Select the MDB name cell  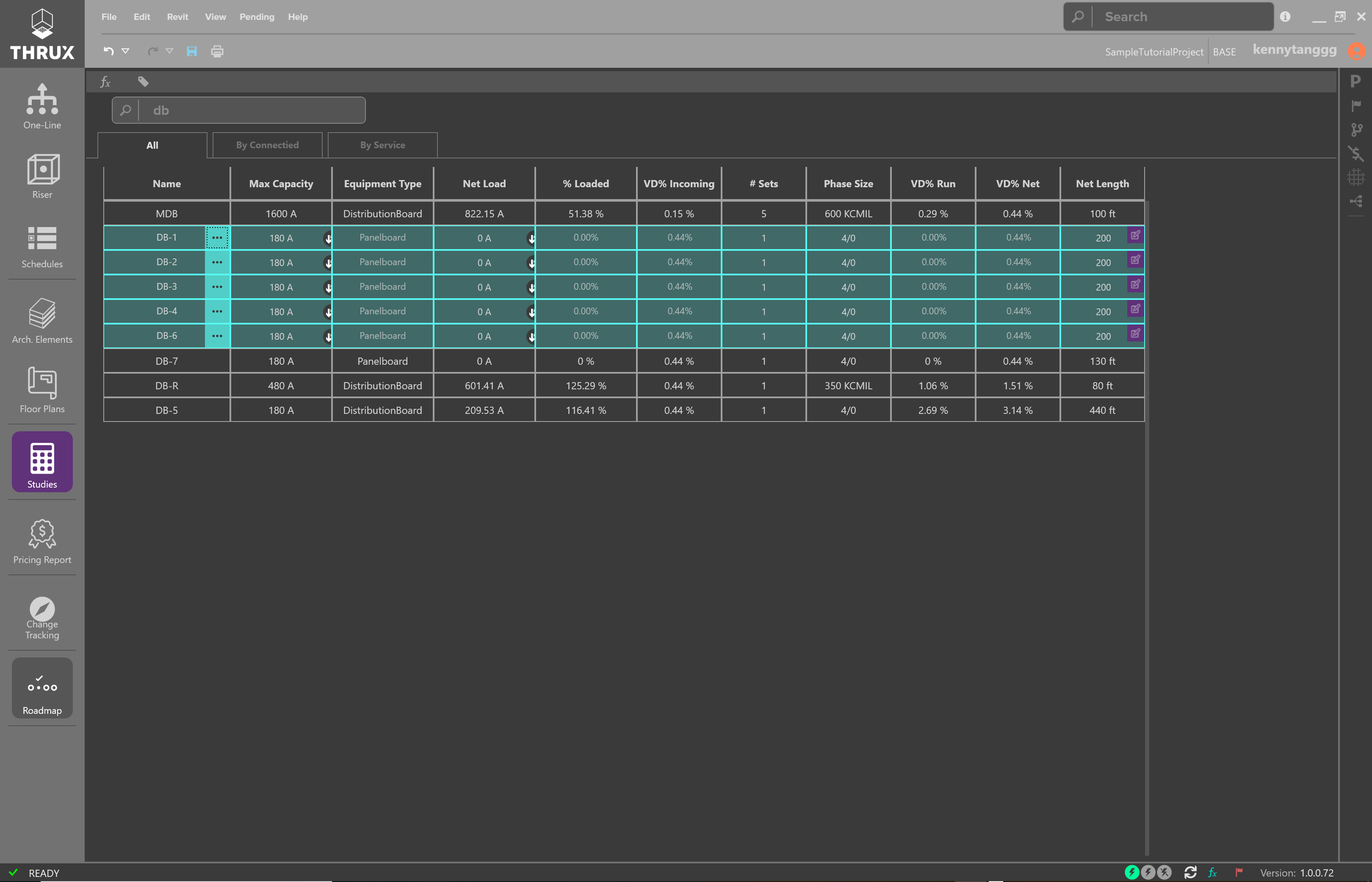(166, 214)
